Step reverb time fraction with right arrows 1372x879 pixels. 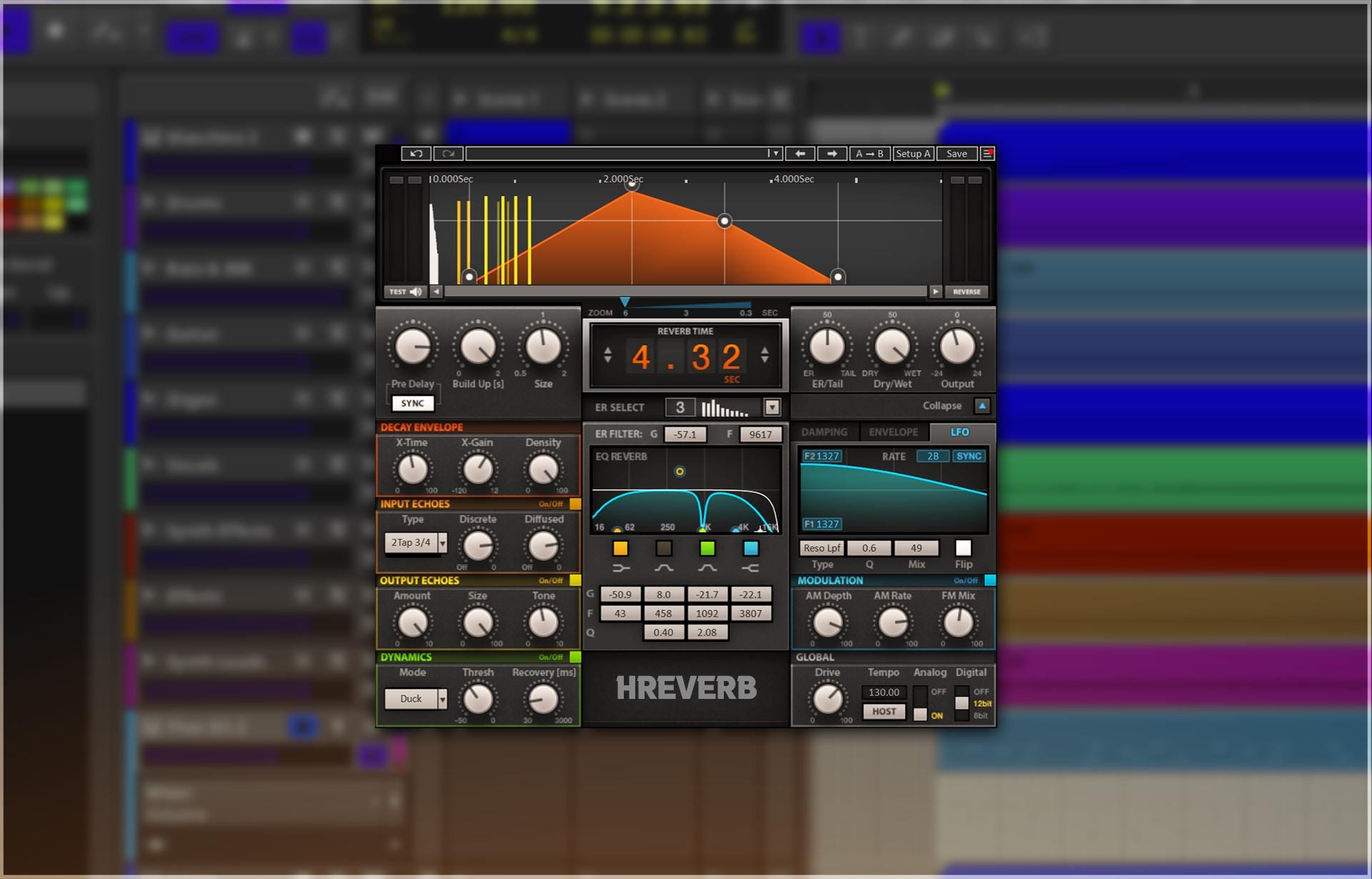point(765,354)
